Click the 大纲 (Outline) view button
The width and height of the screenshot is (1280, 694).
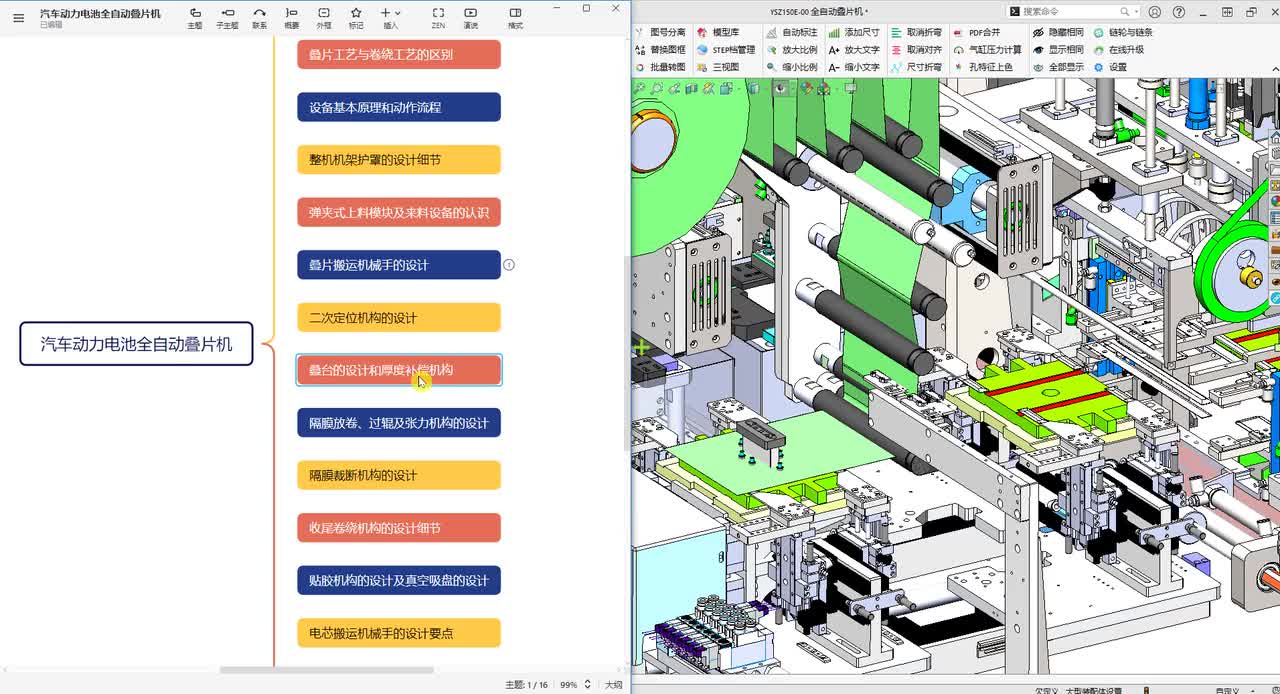(x=613, y=685)
